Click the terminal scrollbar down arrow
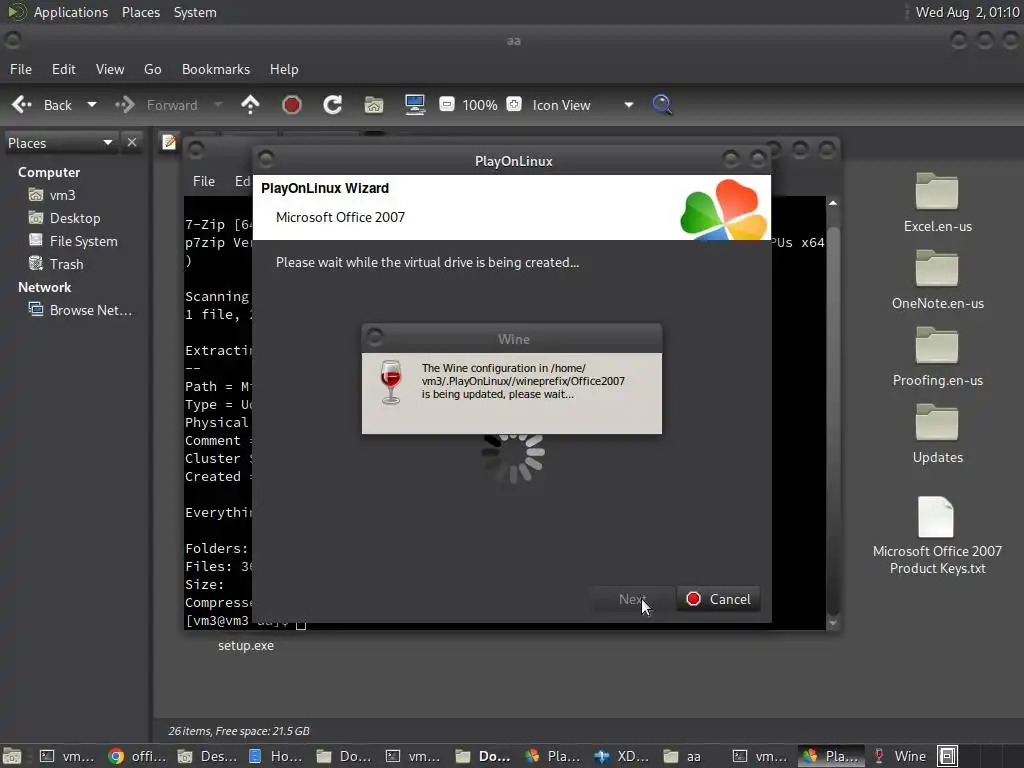Screen dimensions: 1024x768 coord(833,623)
